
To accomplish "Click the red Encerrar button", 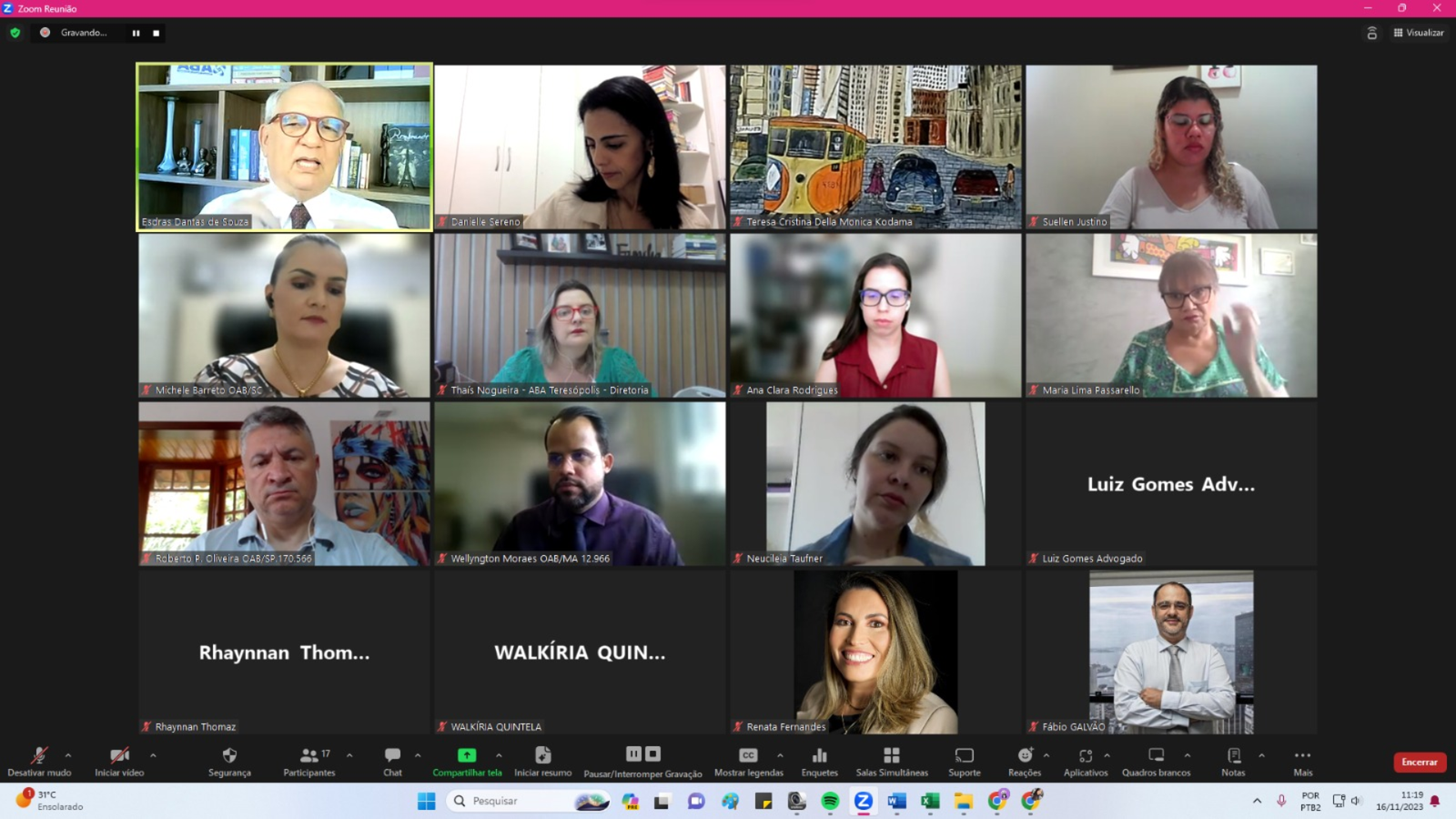I will pyautogui.click(x=1419, y=762).
